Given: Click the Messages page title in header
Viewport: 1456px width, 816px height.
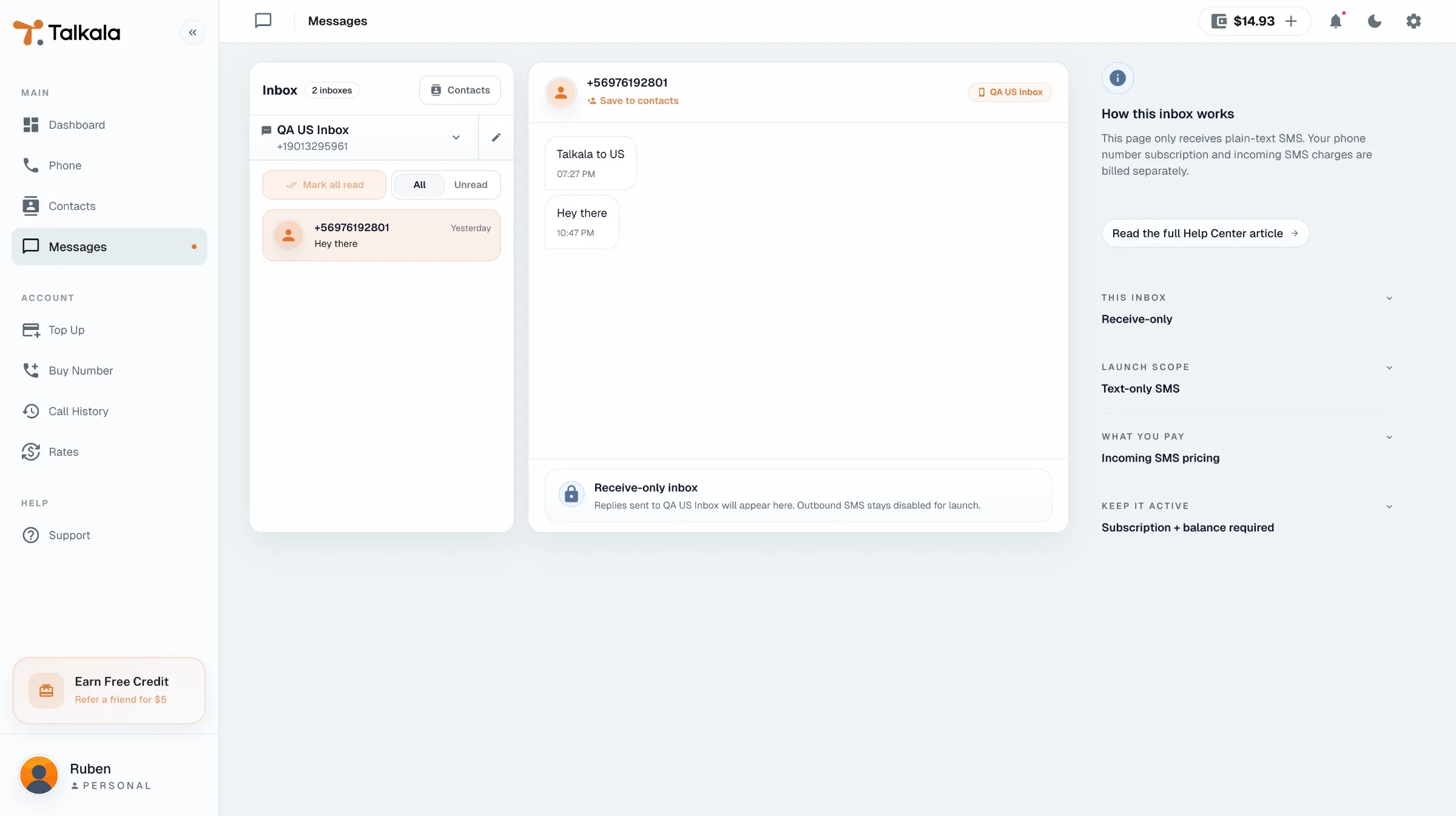Looking at the screenshot, I should point(337,21).
